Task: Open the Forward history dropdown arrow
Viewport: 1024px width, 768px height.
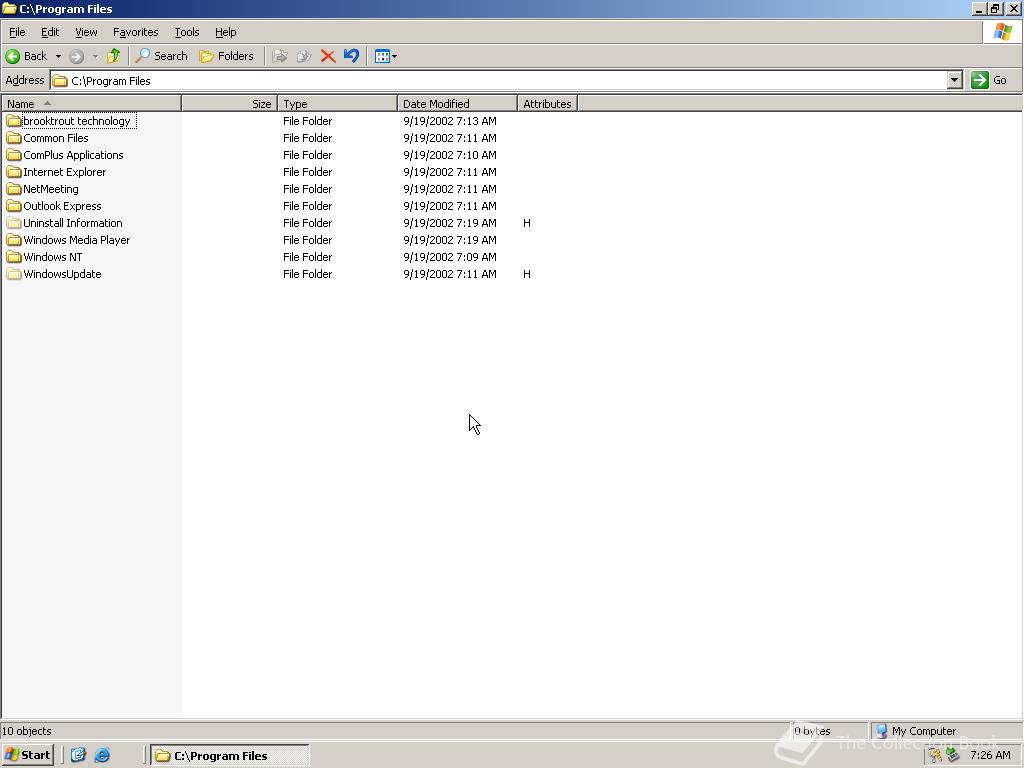Action: point(95,57)
